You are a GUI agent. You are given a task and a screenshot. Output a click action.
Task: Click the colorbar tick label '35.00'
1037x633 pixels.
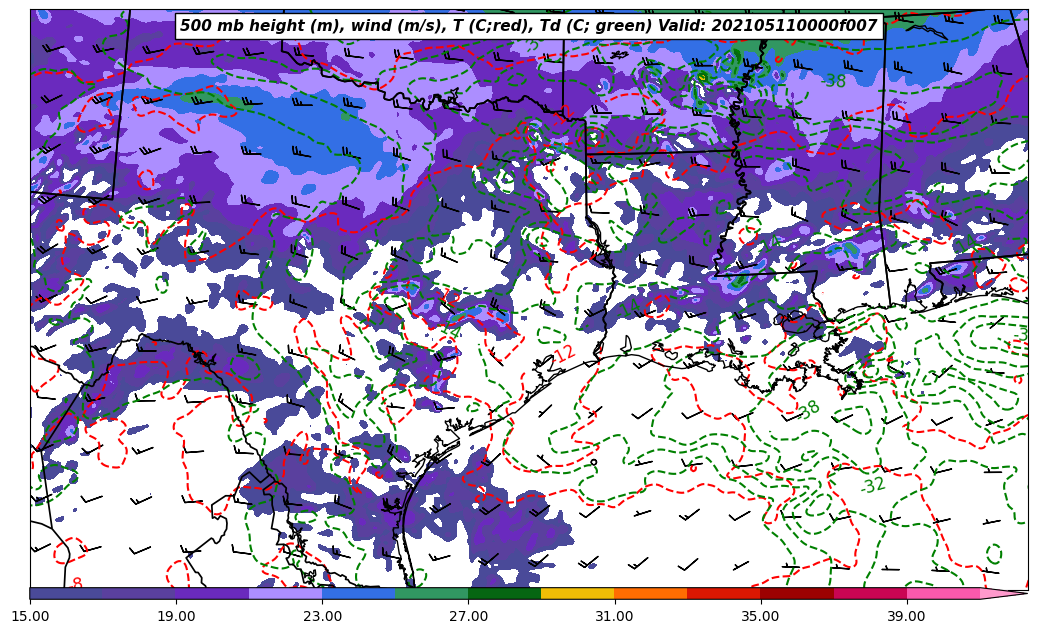[761, 616]
